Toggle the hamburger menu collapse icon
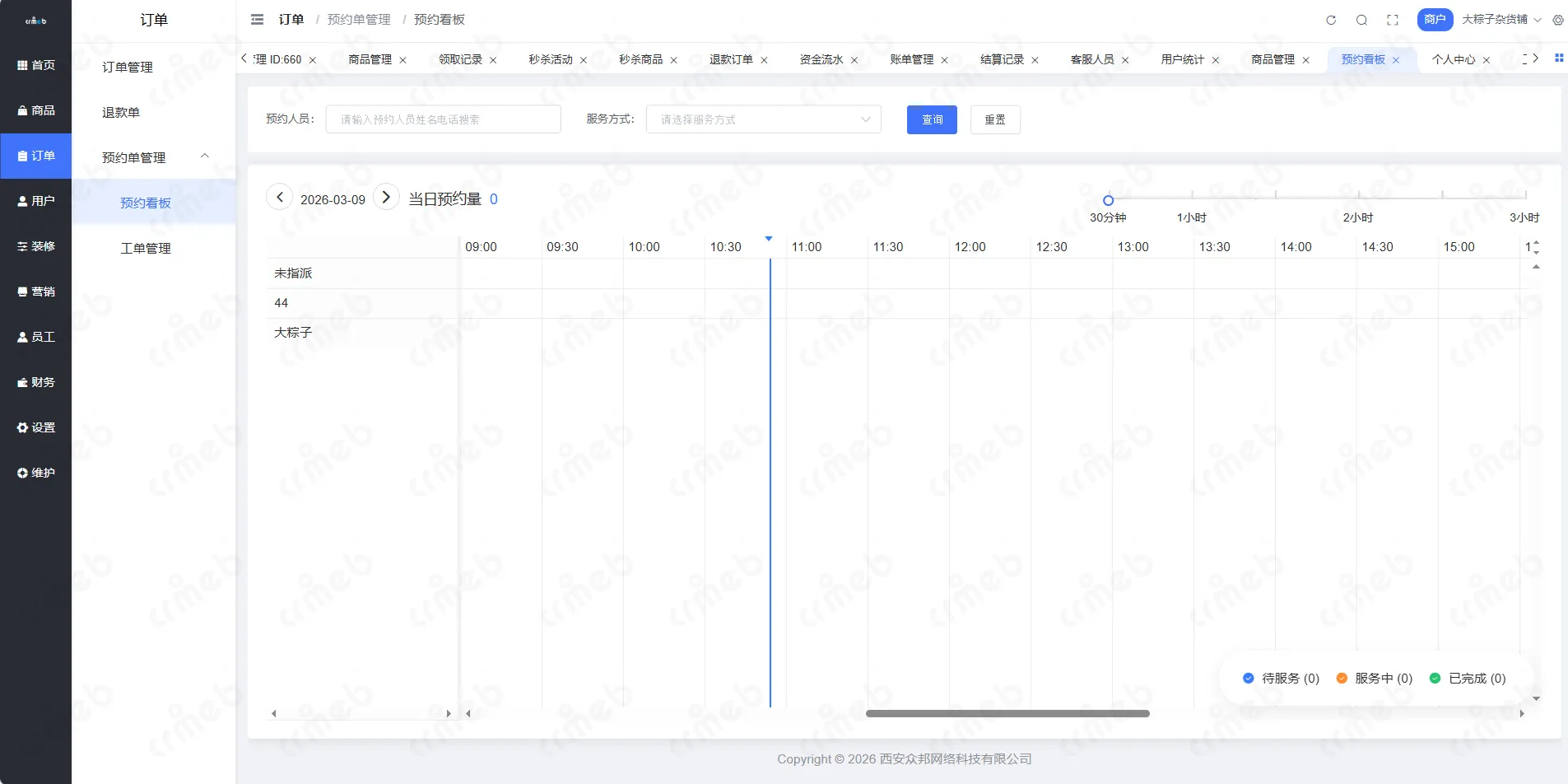The height and width of the screenshot is (784, 1568). tap(257, 20)
